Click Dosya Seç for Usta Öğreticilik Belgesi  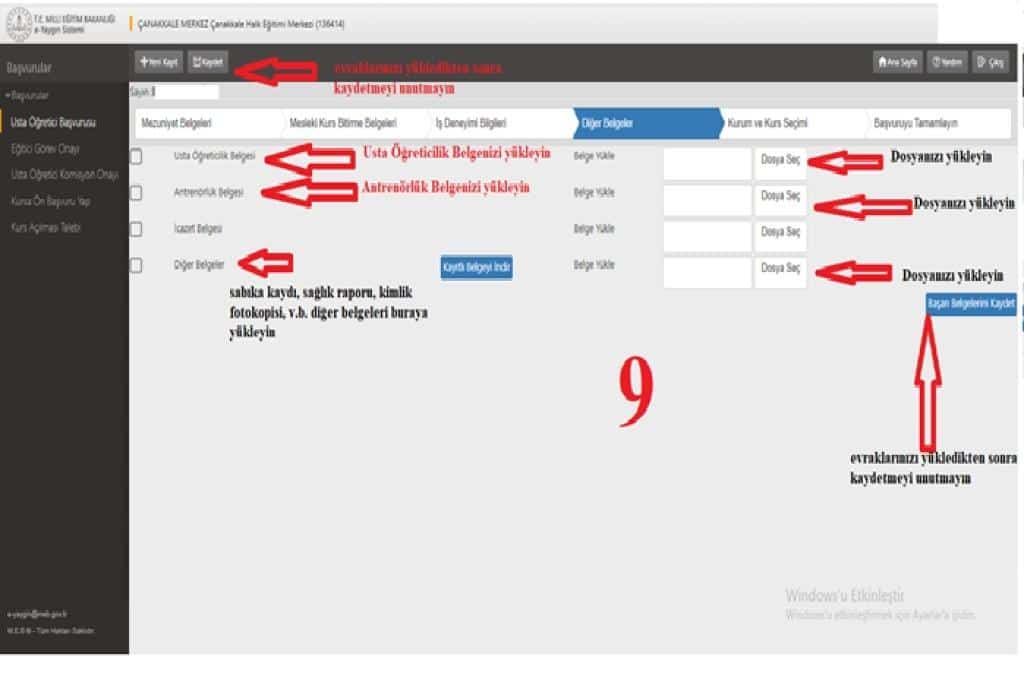pyautogui.click(x=780, y=160)
